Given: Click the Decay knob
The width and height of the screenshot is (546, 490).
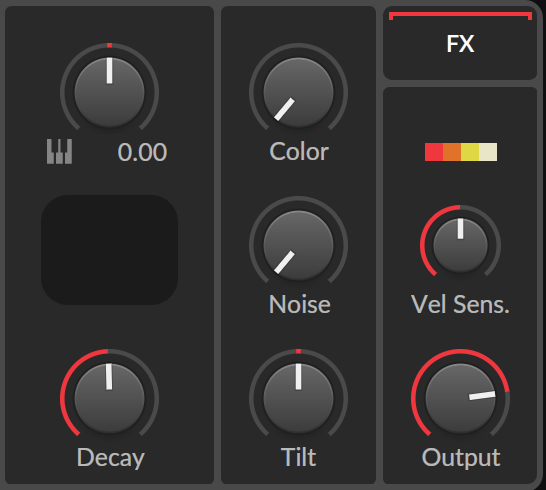Looking at the screenshot, I should tap(109, 398).
